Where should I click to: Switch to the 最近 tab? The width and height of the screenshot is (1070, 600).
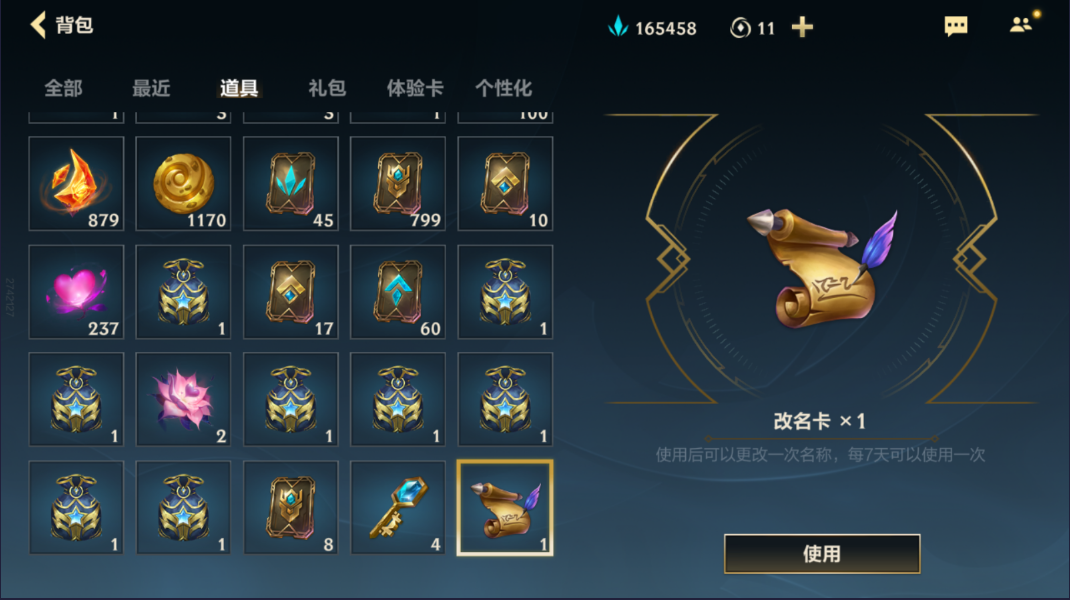point(151,88)
